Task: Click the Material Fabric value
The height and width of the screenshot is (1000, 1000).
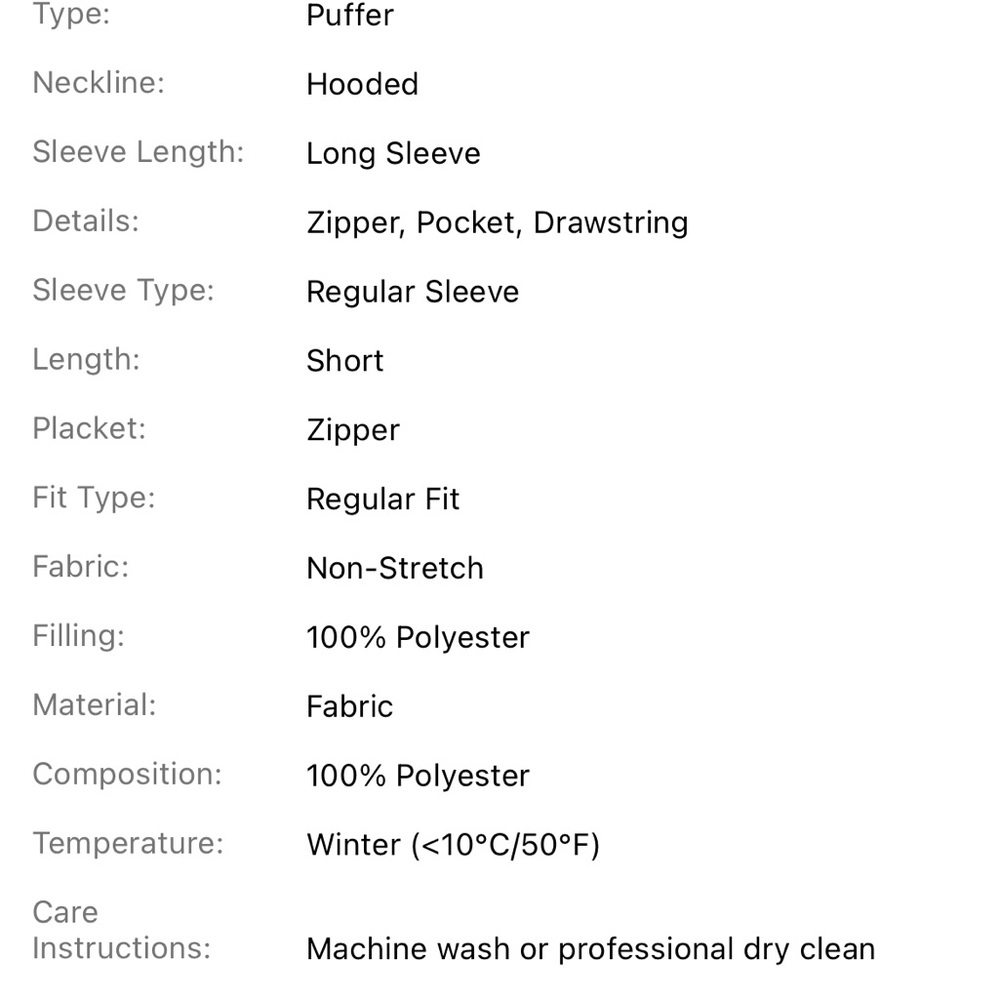Action: point(349,707)
